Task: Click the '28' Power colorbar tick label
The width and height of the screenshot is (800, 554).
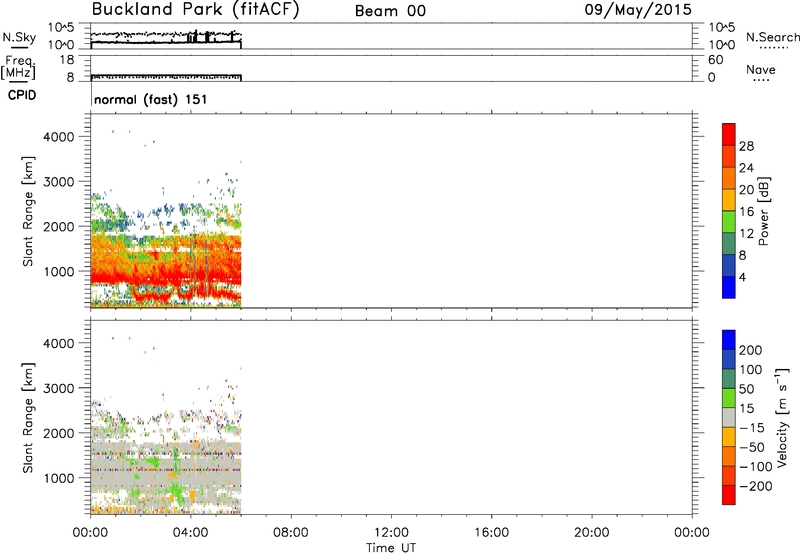Action: tap(746, 146)
